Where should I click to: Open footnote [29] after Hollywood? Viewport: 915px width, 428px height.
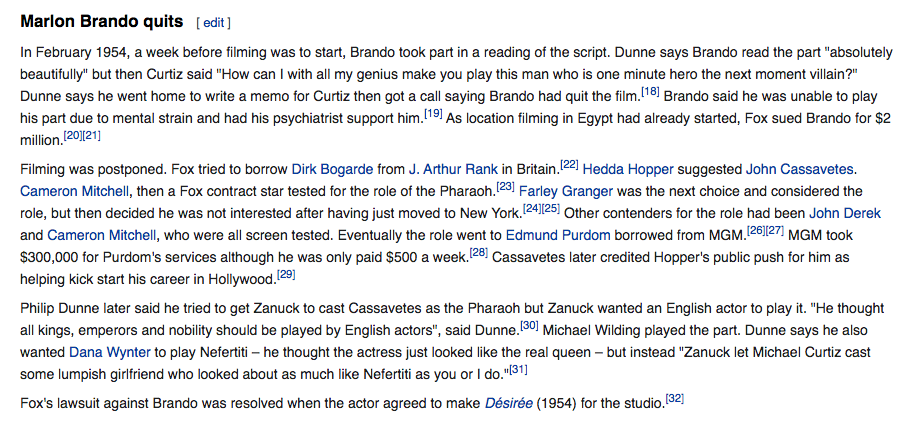click(x=286, y=275)
